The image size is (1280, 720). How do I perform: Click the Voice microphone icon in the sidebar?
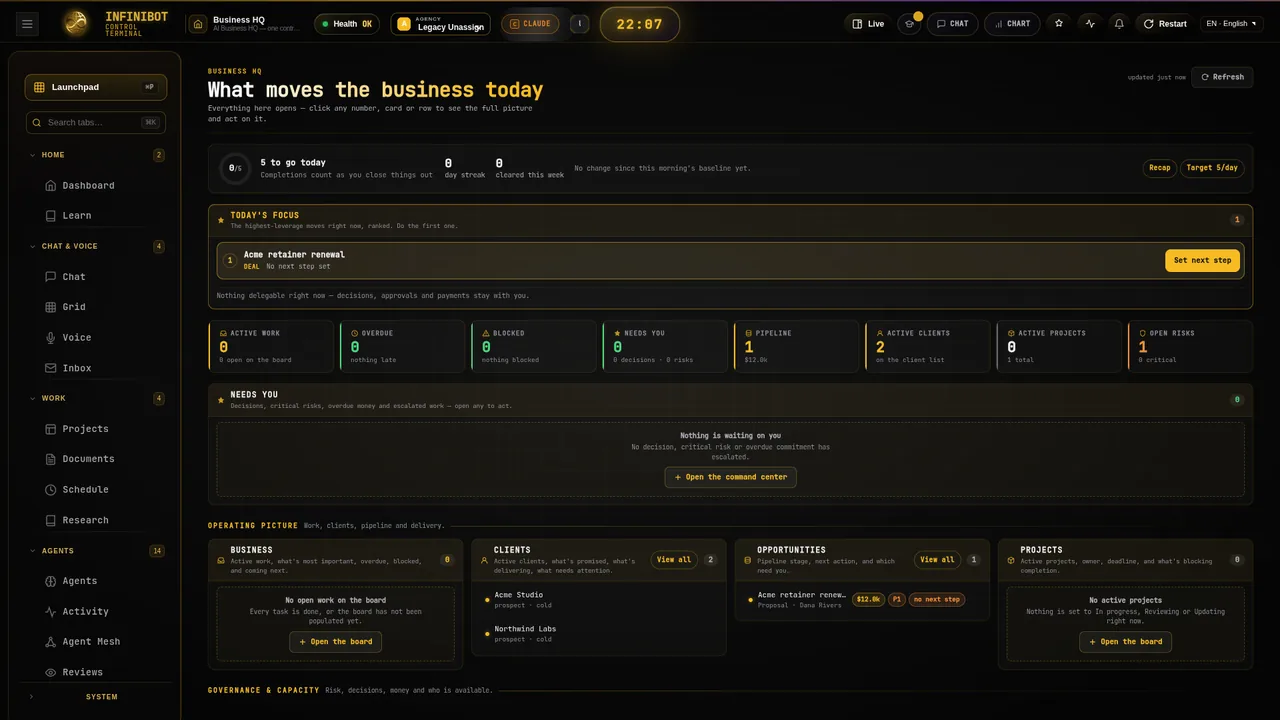(51, 338)
